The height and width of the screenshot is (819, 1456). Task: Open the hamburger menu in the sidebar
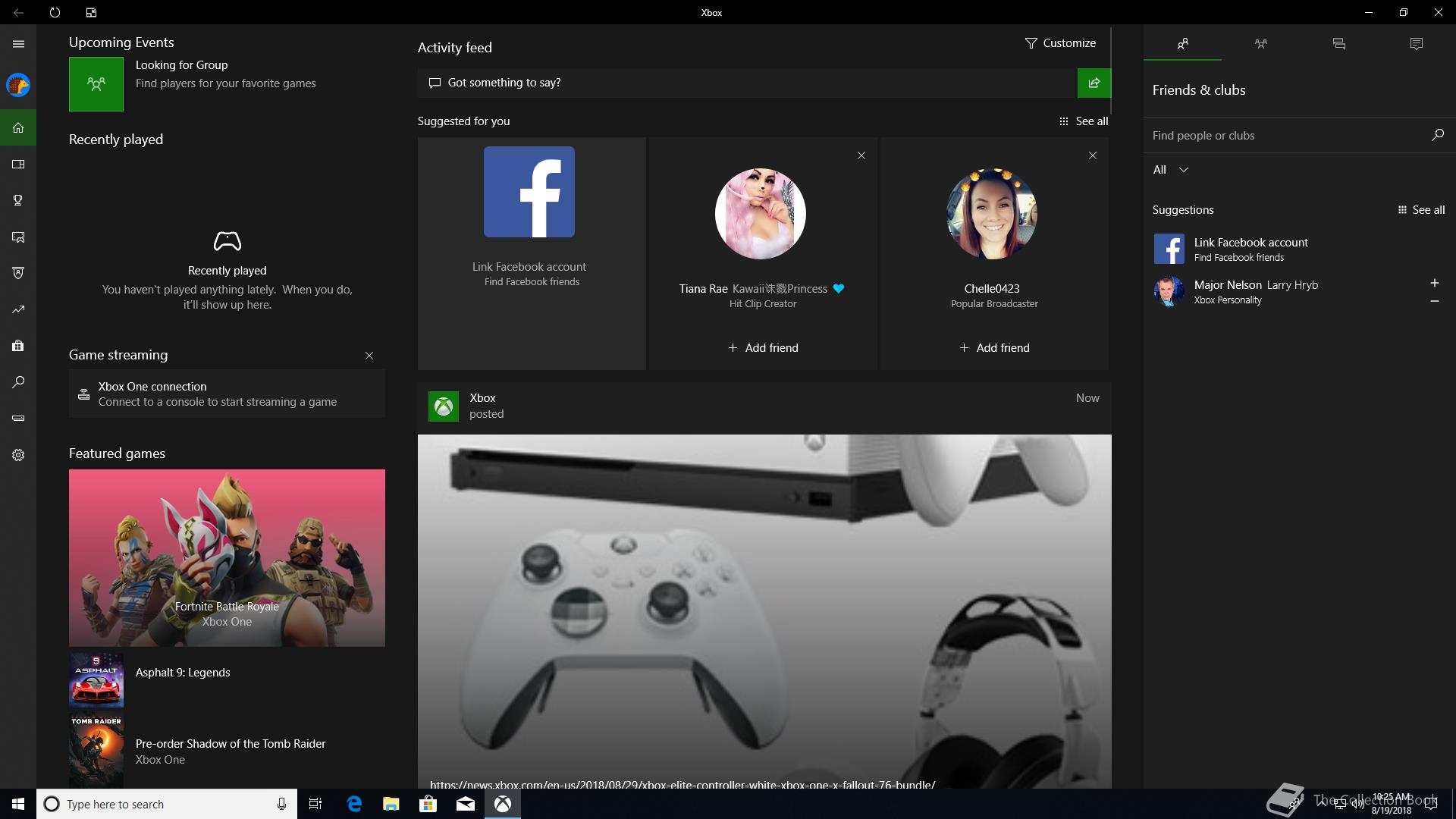click(18, 44)
